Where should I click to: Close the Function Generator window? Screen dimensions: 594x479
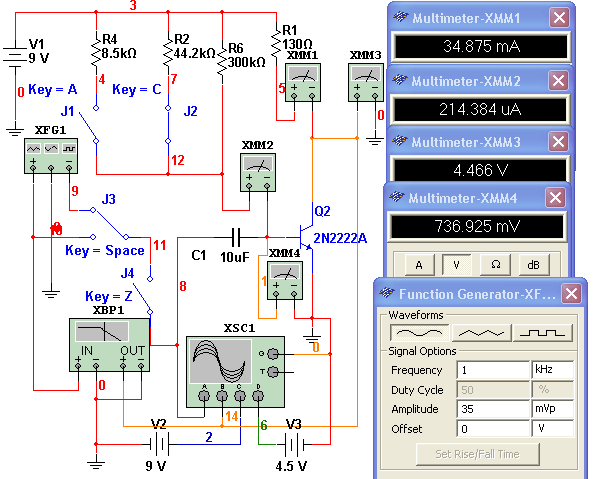571,294
